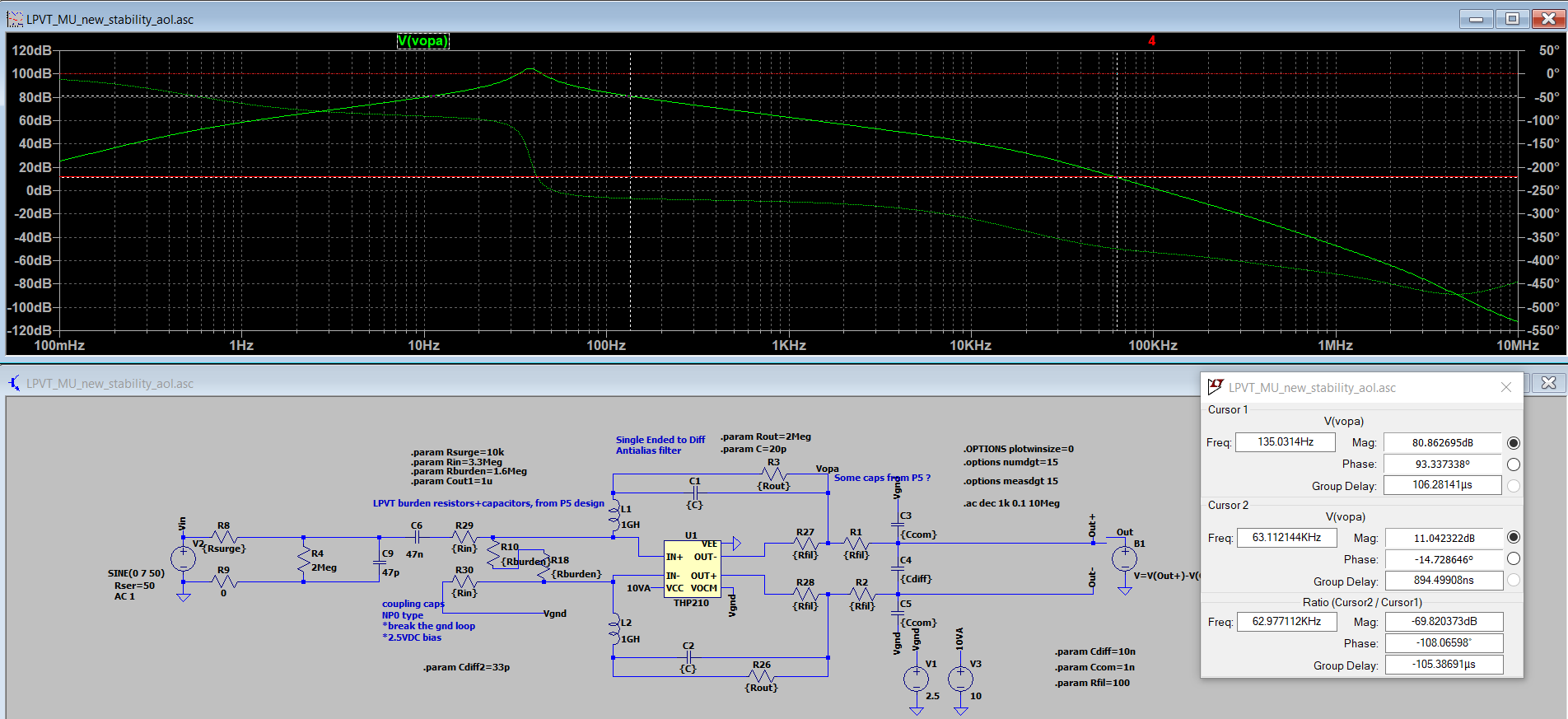Click Cursor 2 Phase field -14.728646°

coord(1444,559)
